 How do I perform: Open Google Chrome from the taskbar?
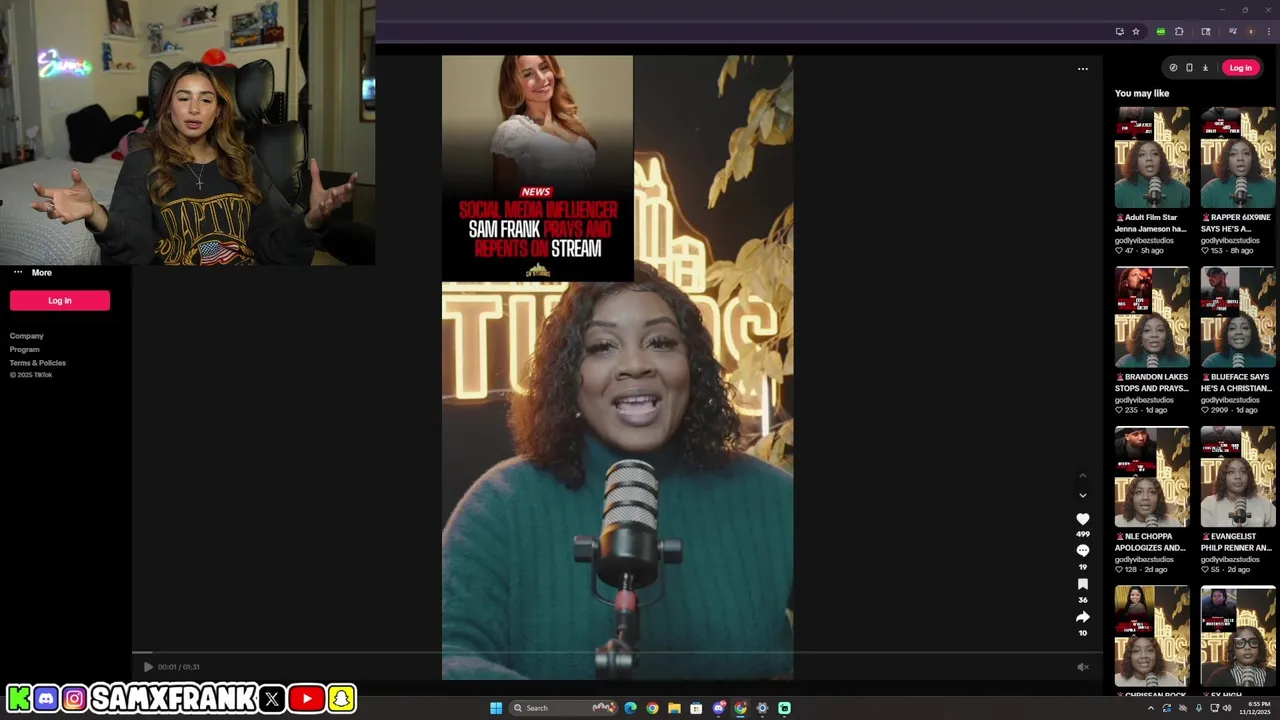pos(652,708)
